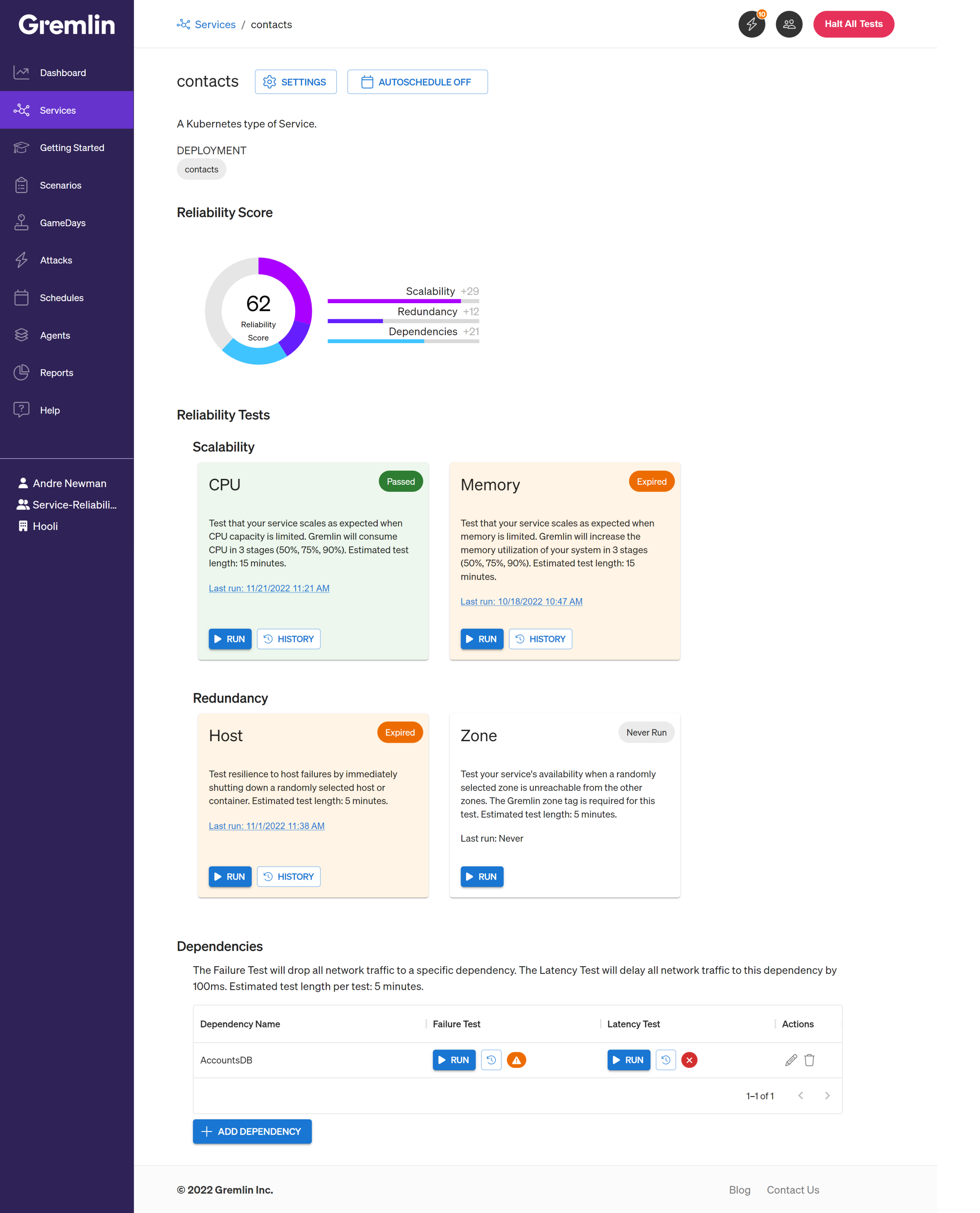Viewport: 980px width, 1213px height.
Task: Click the Scalability score progress bar
Action: 403,302
